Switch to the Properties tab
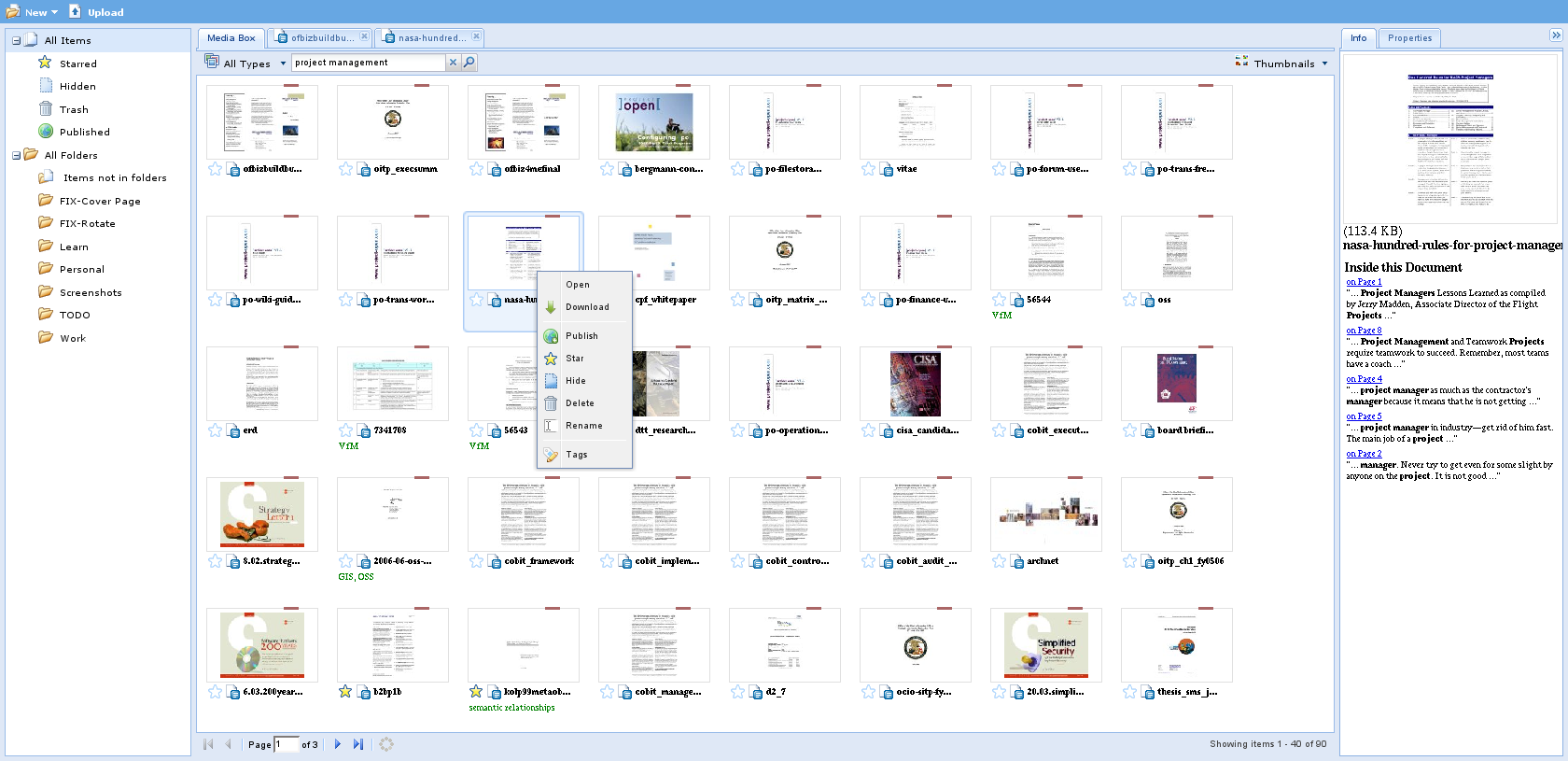Screen dimensions: 1568x761 pos(1409,38)
